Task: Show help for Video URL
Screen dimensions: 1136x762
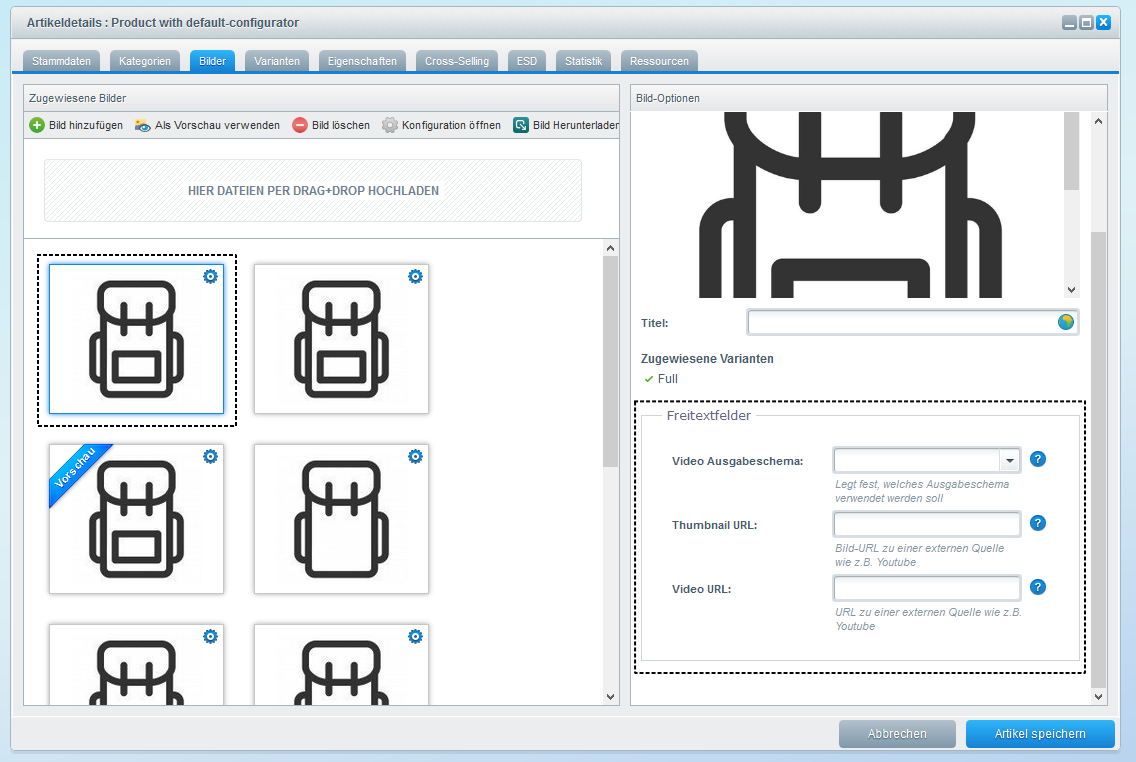Action: click(x=1037, y=587)
